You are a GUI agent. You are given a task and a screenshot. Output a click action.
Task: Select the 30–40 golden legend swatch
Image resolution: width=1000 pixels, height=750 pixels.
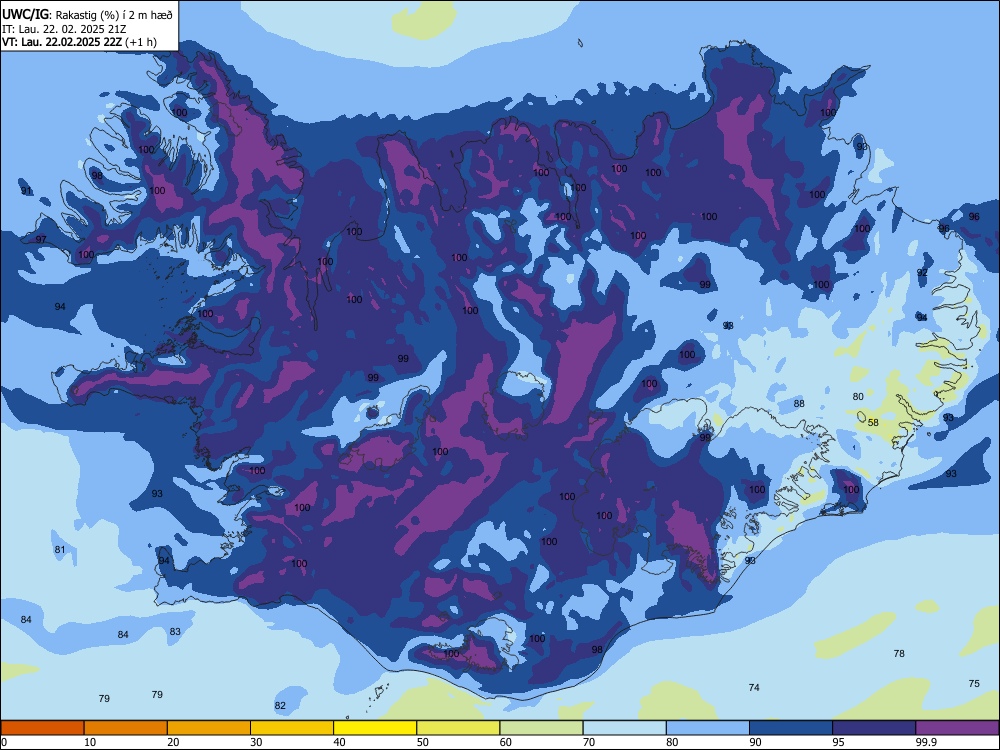click(292, 728)
